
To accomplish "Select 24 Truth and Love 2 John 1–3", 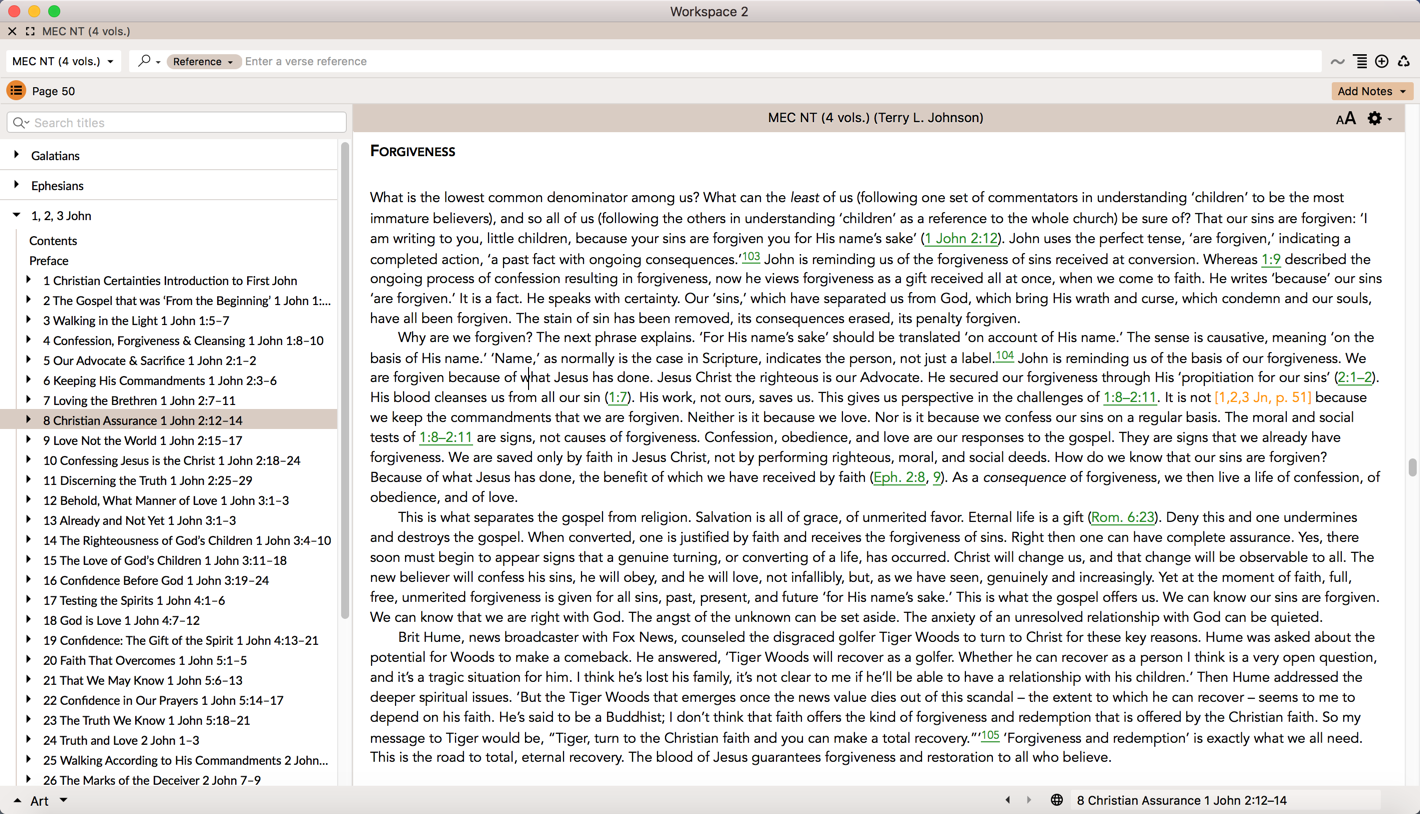I will coord(121,740).
